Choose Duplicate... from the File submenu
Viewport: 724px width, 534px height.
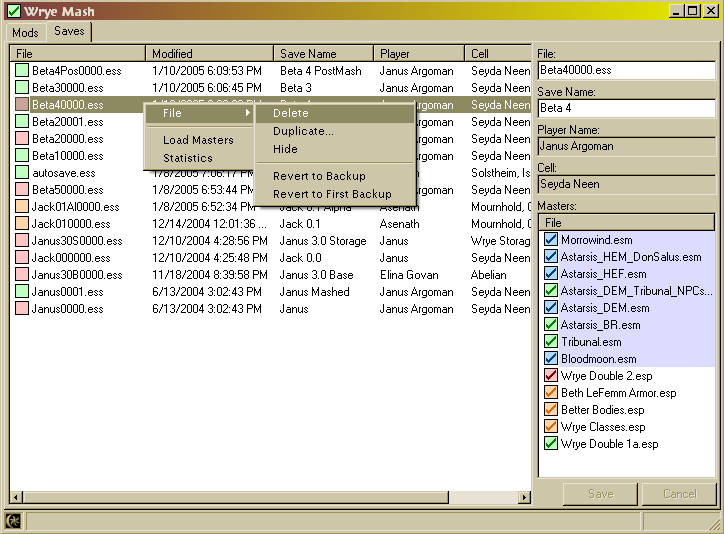tap(335, 131)
